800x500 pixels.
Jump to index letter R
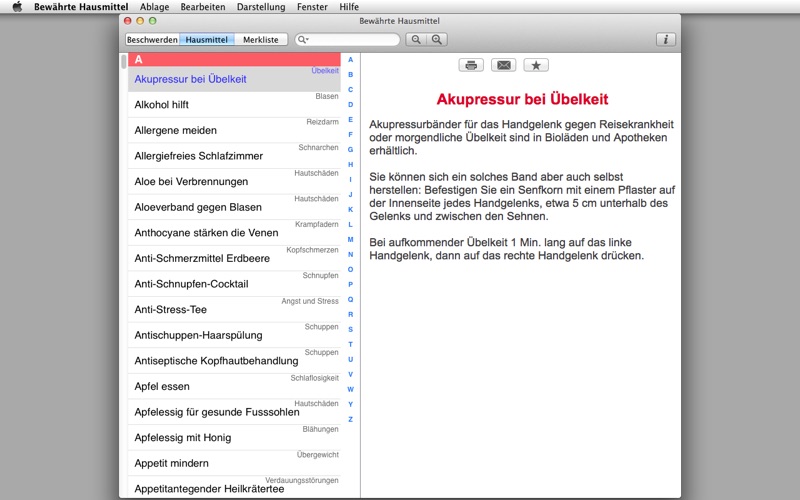[x=351, y=314]
